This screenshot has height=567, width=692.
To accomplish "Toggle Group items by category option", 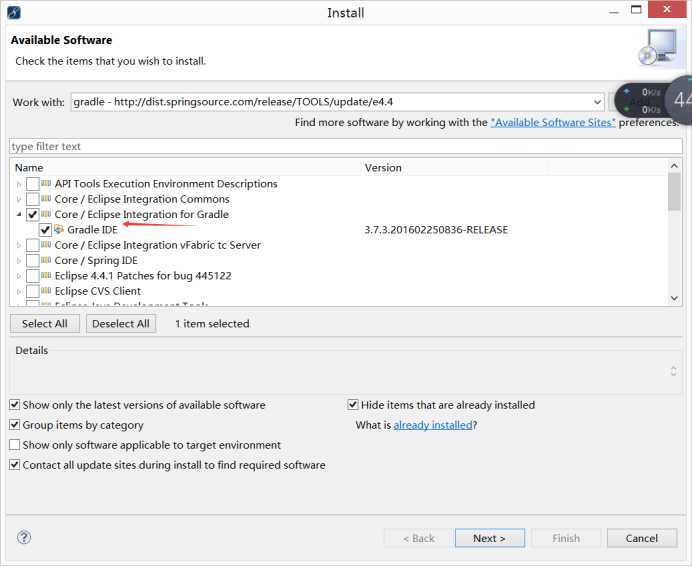I will click(x=15, y=424).
